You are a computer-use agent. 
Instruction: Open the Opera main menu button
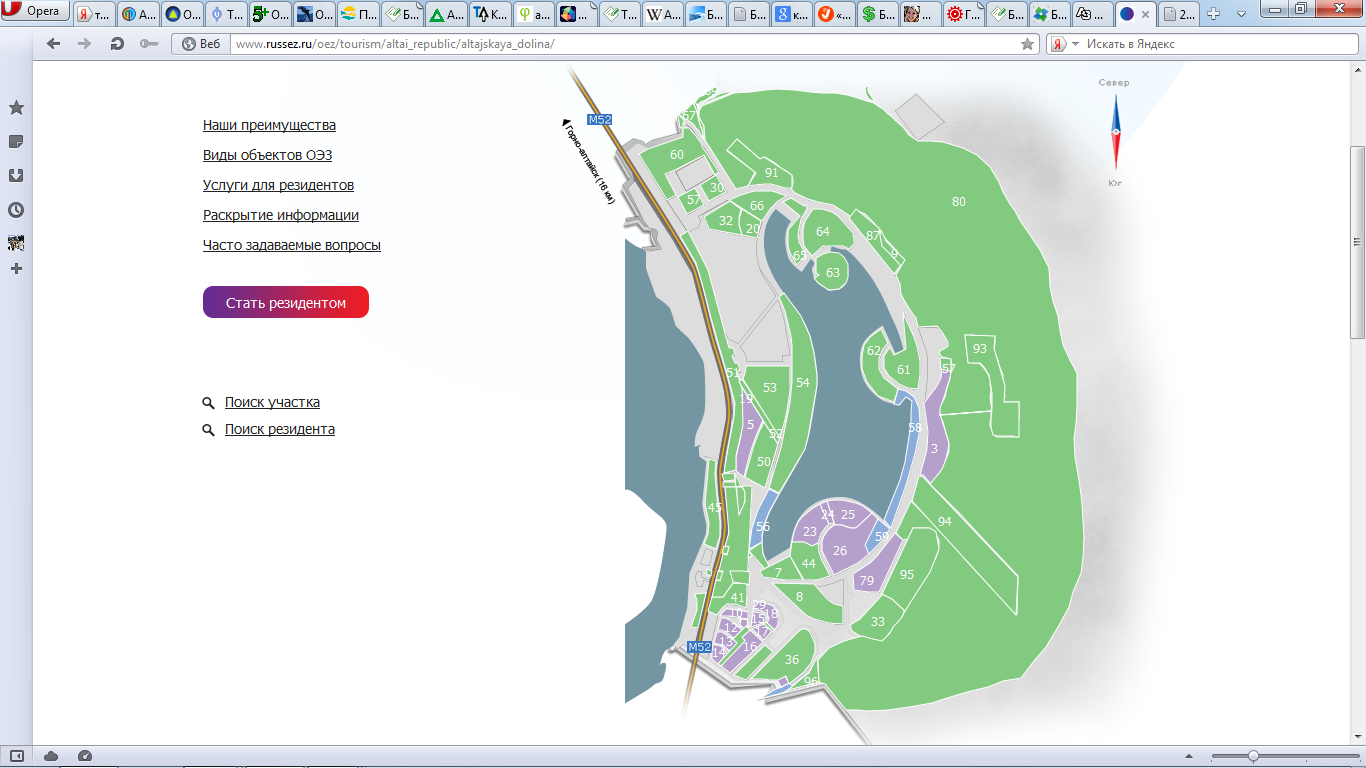35,12
